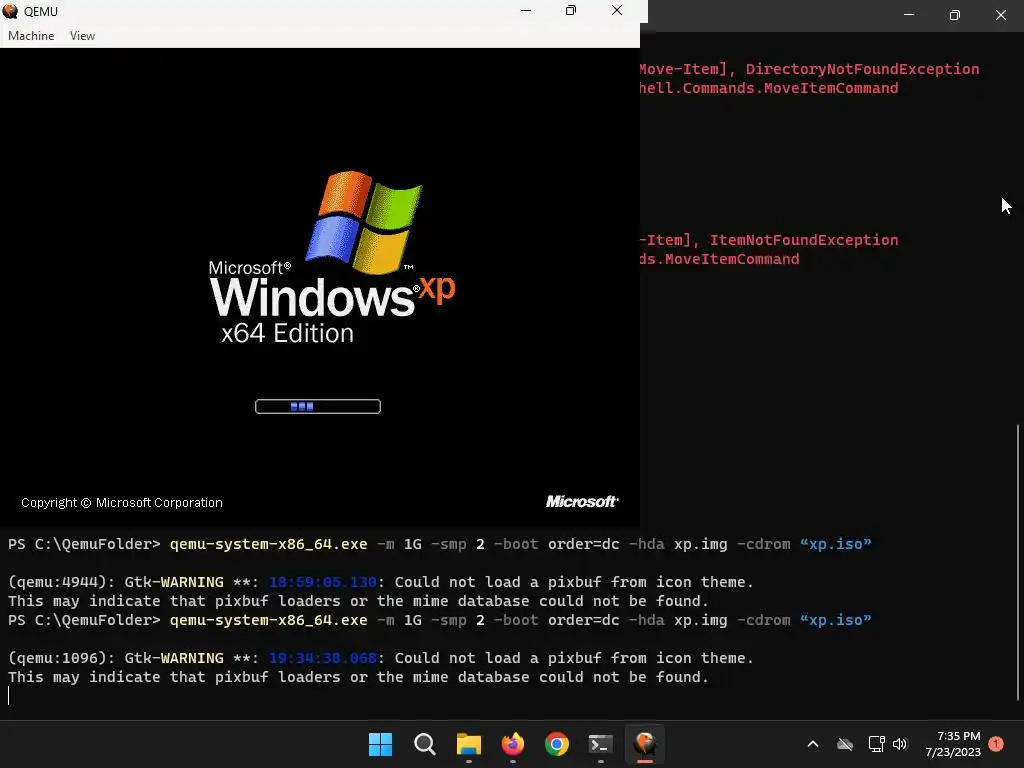Click the first "xp.iso" argument text
This screenshot has width=1024, height=768.
pyautogui.click(x=835, y=544)
